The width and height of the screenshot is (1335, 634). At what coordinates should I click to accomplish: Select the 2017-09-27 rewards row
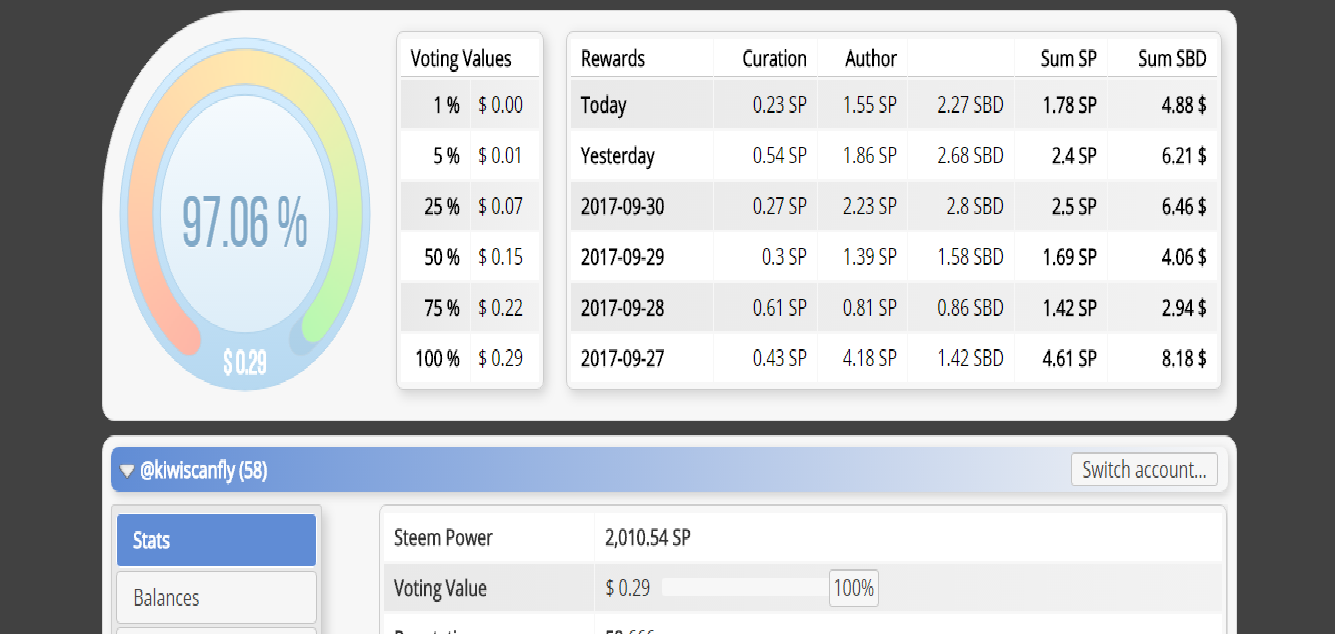point(894,358)
